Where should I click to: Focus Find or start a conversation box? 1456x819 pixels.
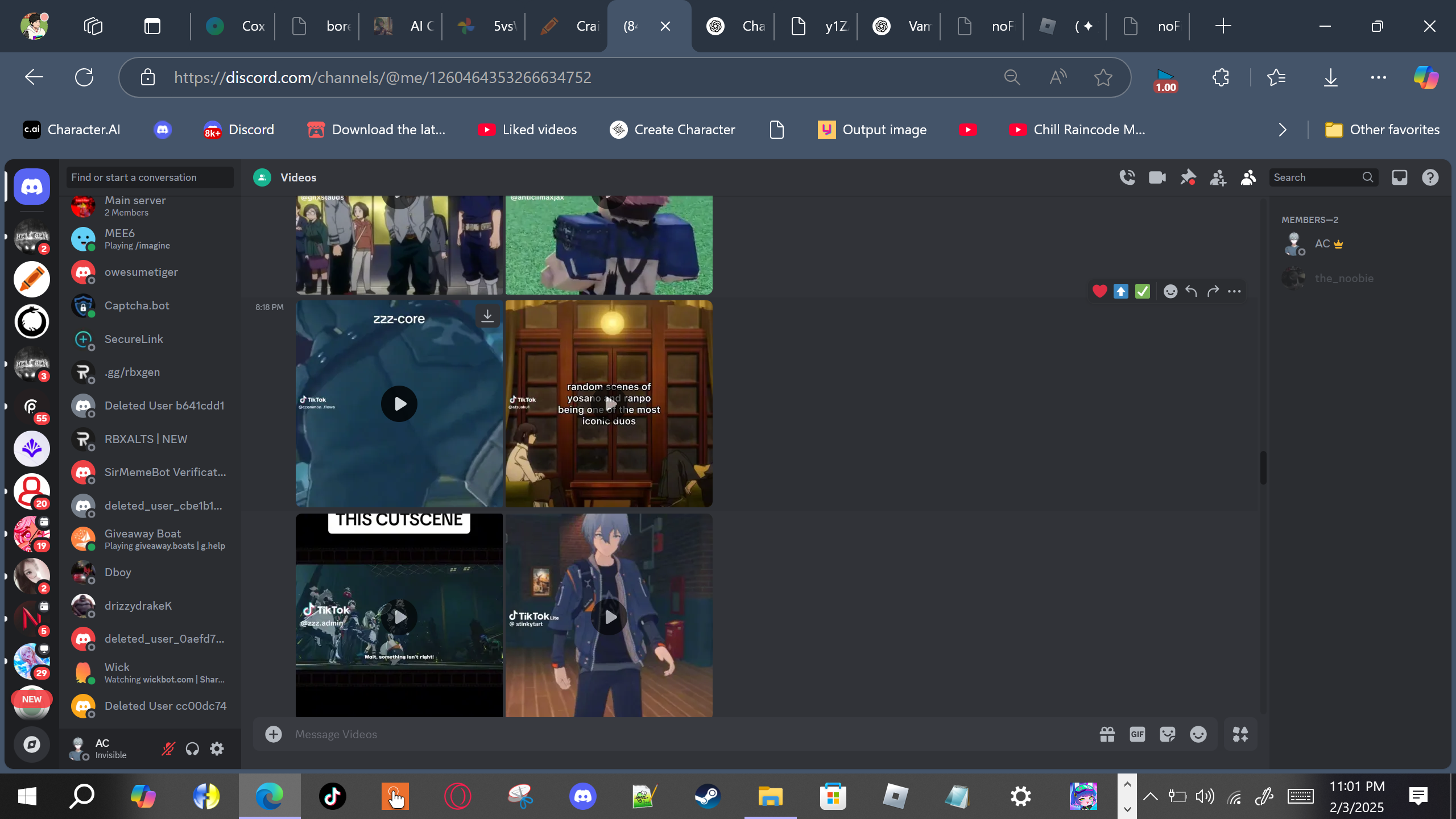[150, 177]
